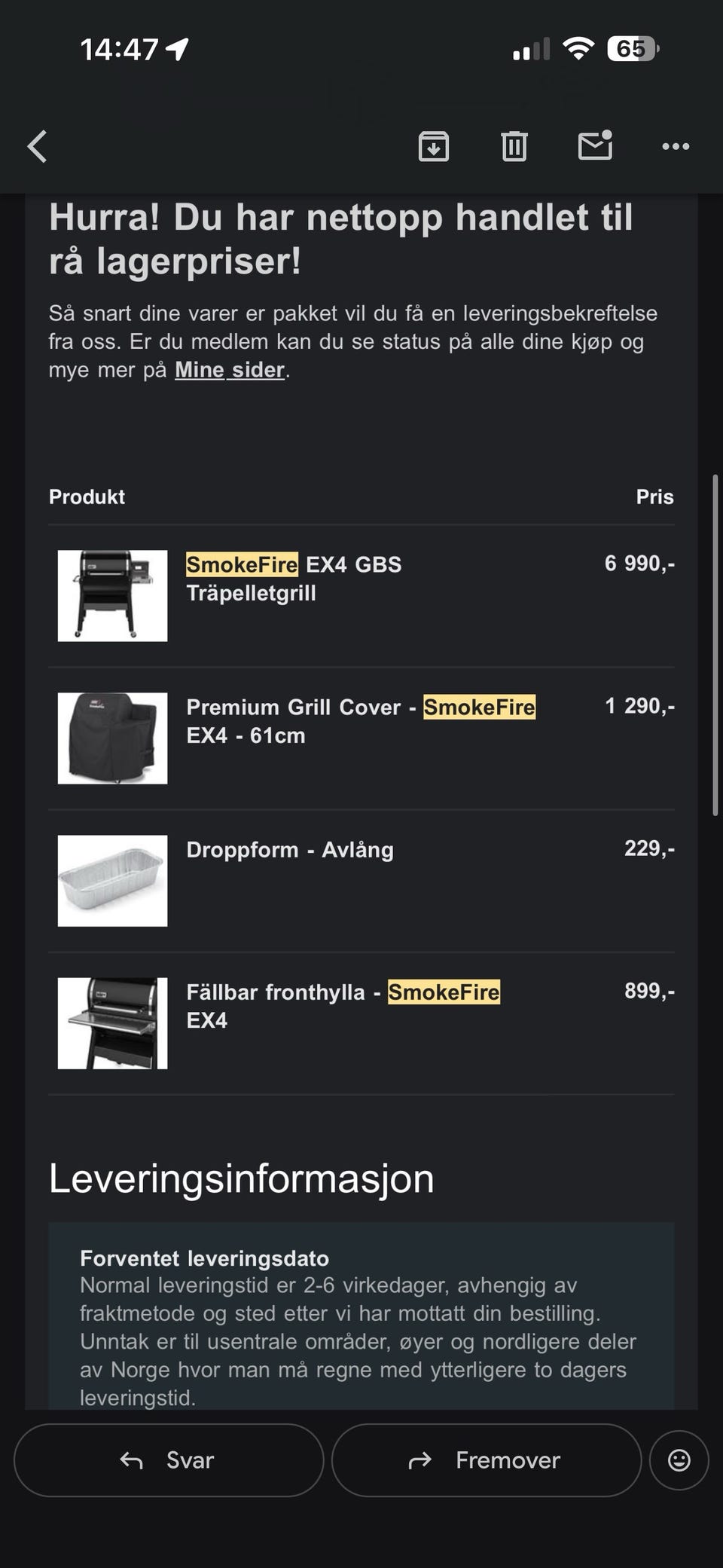Tap the battery indicator showing 65
723x1568 pixels.
[633, 49]
